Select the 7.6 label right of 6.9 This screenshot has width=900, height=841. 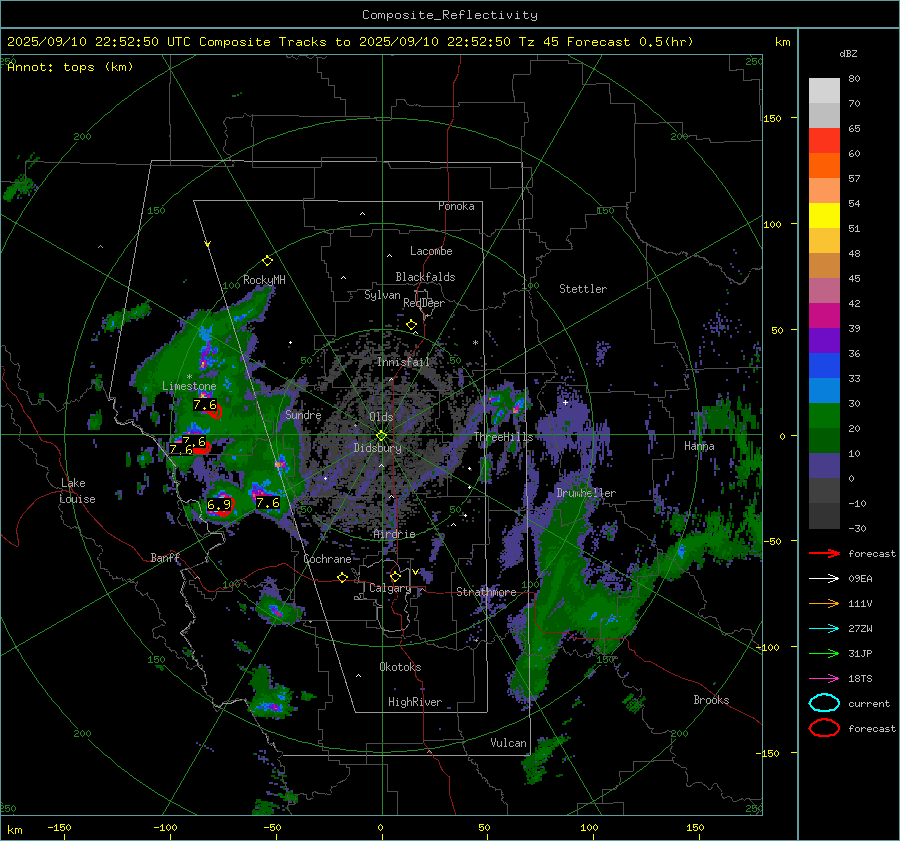(x=267, y=503)
